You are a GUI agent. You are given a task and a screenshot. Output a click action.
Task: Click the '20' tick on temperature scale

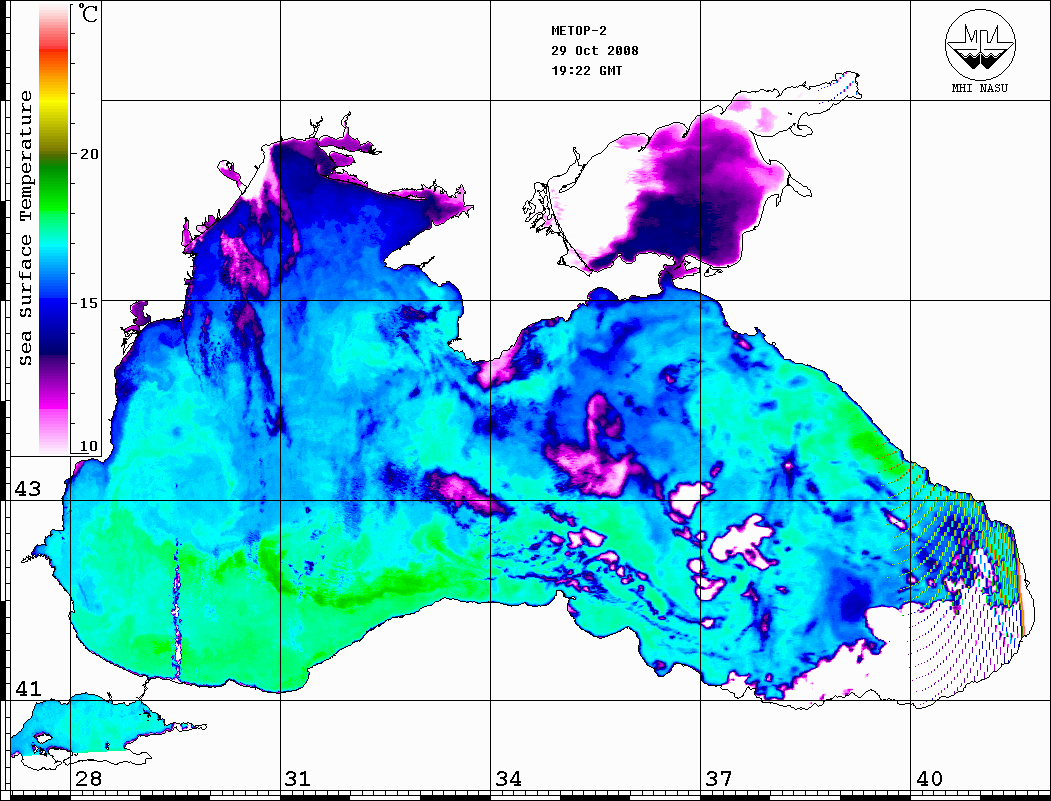tap(88, 153)
